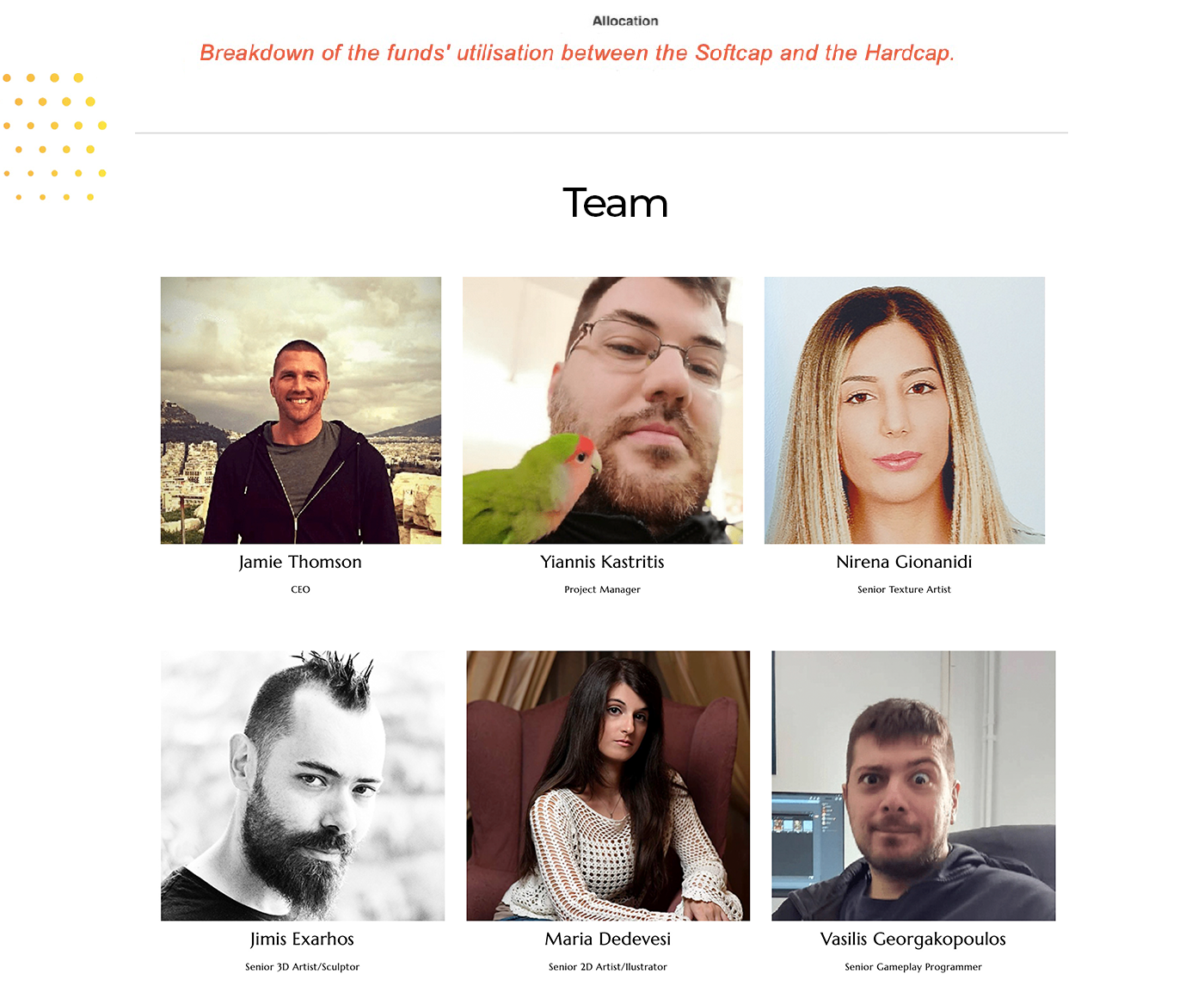Open Vasilis Georgakopoulos's photo

pos(913,786)
